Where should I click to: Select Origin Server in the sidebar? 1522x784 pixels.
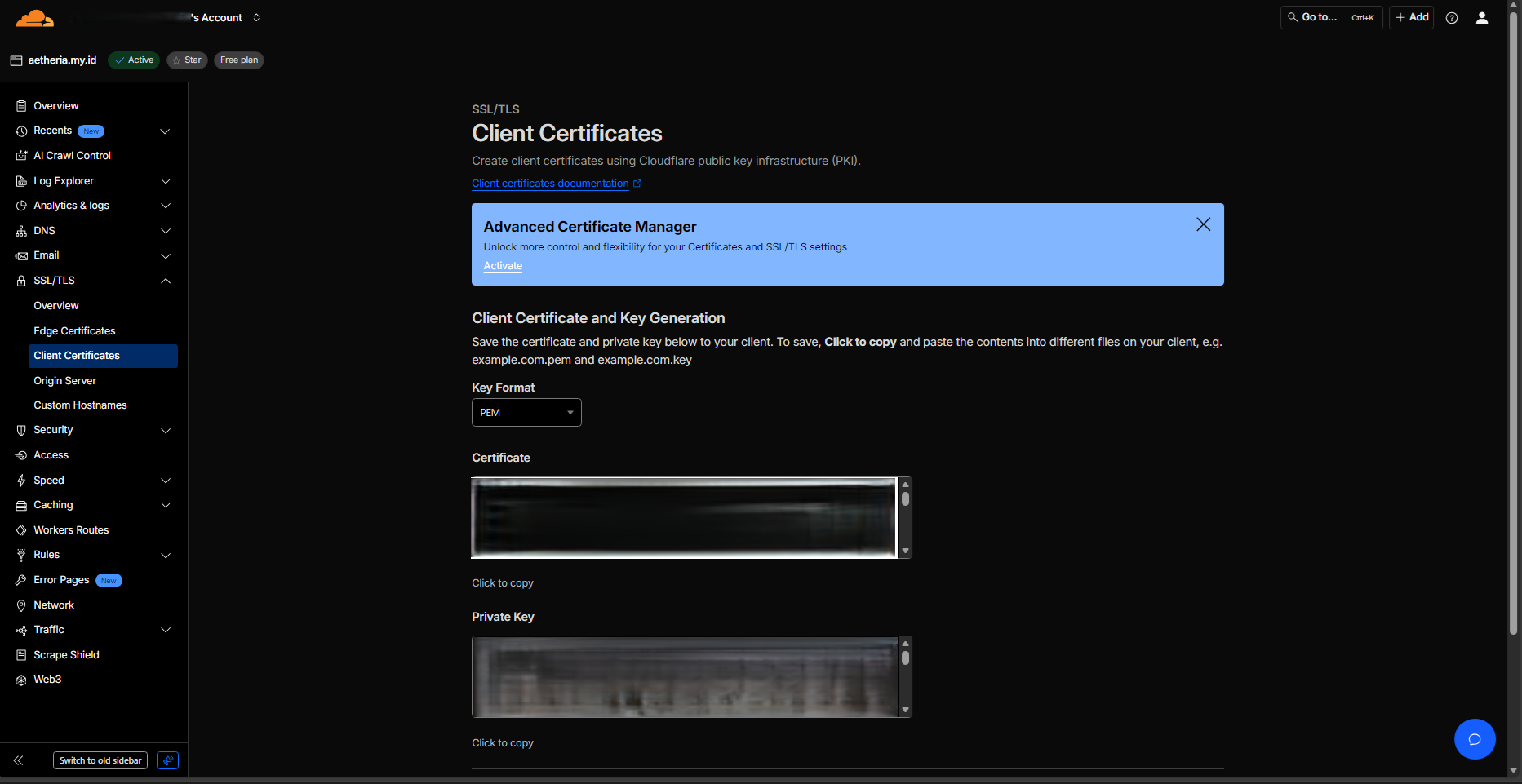pos(64,380)
